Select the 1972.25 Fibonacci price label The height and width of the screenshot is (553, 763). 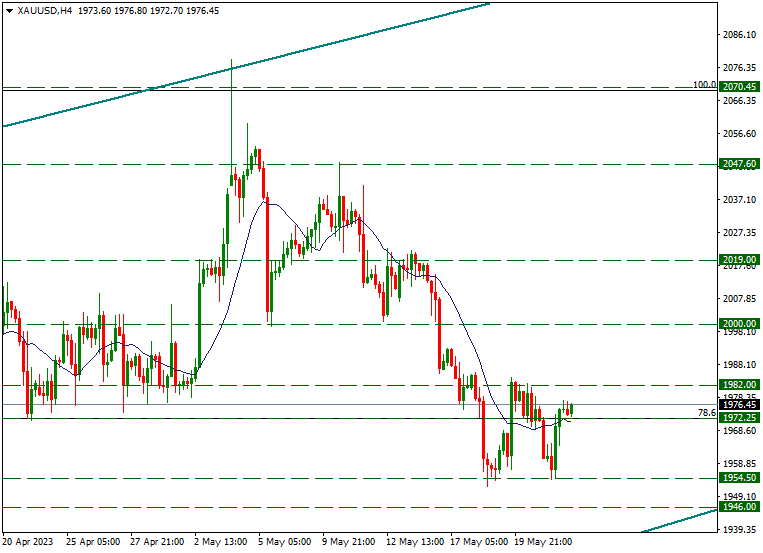(x=739, y=418)
